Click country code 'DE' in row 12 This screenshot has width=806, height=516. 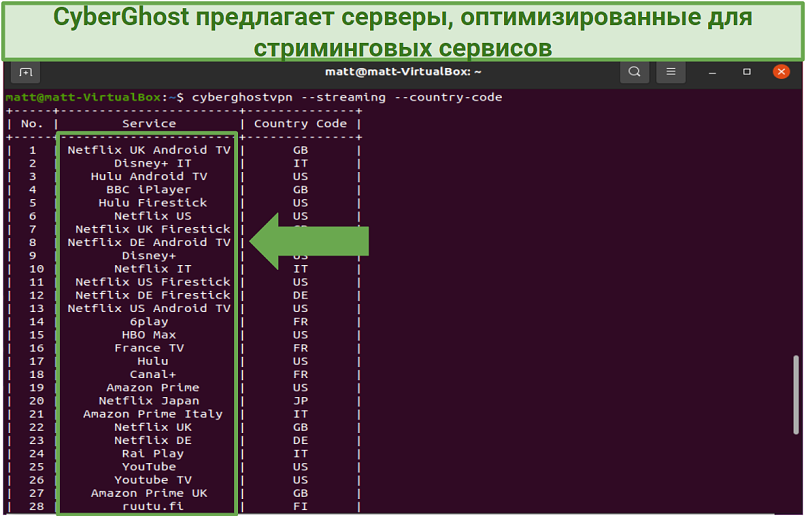tap(300, 295)
